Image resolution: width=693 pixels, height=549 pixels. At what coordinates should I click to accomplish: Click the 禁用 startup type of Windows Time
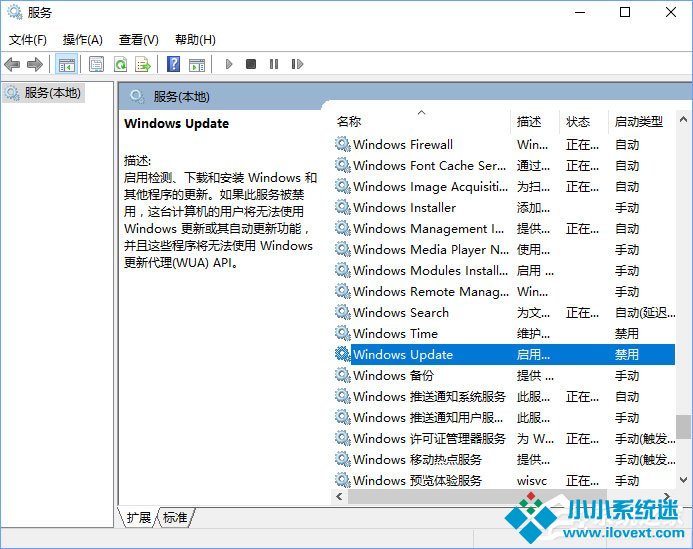pos(627,333)
